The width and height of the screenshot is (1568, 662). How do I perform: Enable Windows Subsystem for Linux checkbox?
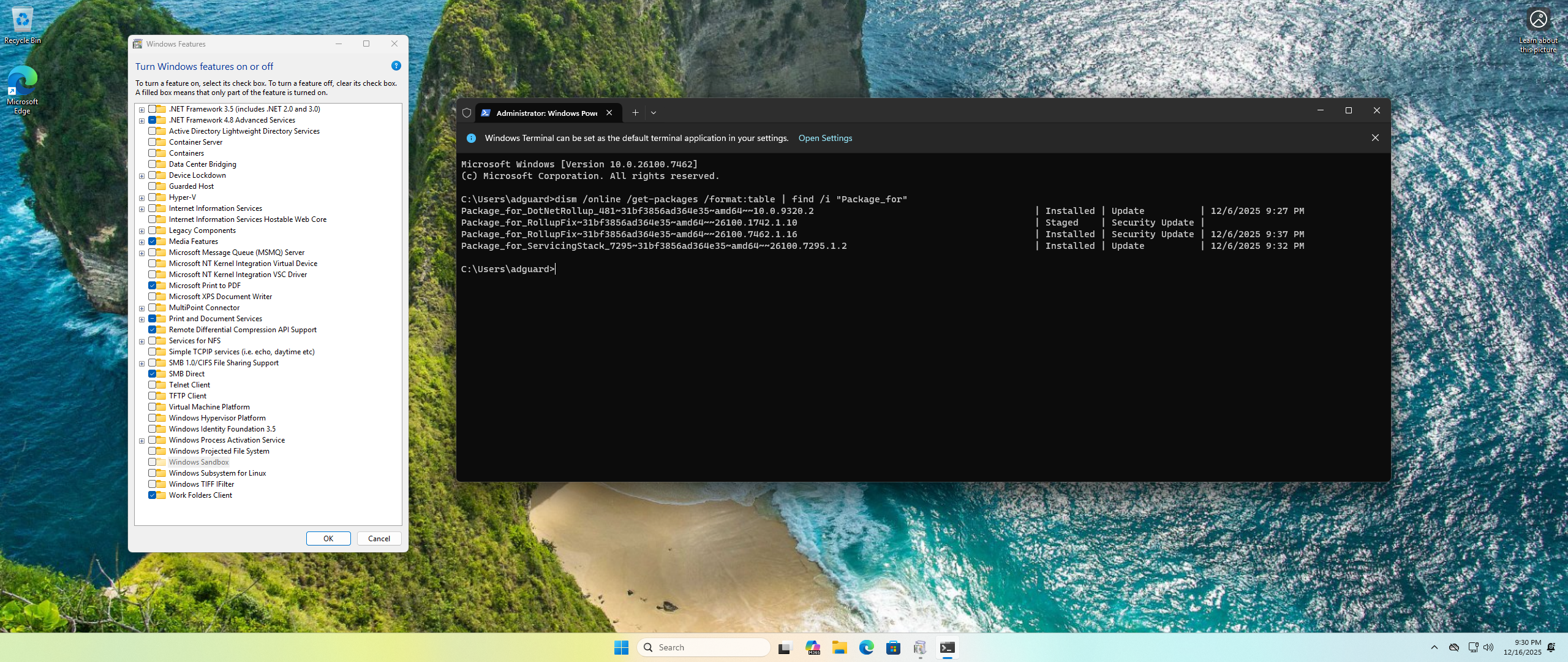(x=152, y=473)
